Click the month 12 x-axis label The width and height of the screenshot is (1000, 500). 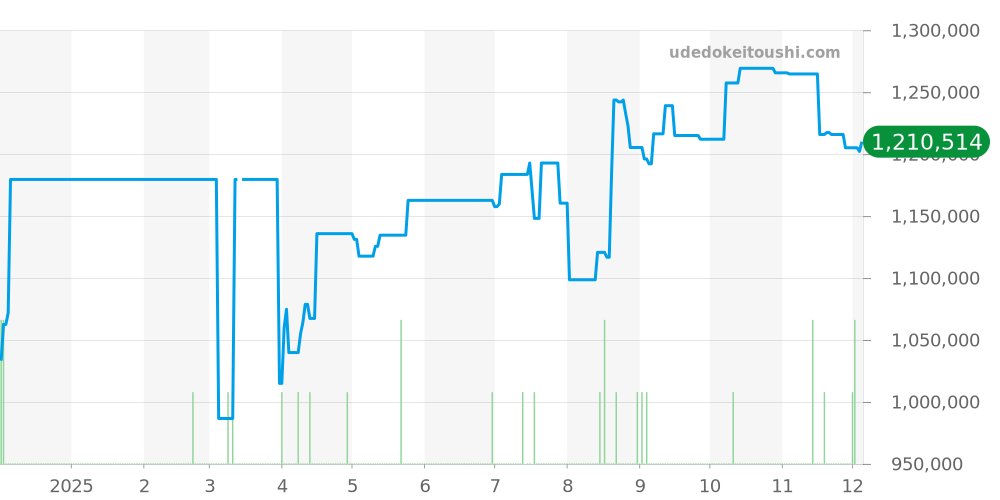tap(852, 486)
